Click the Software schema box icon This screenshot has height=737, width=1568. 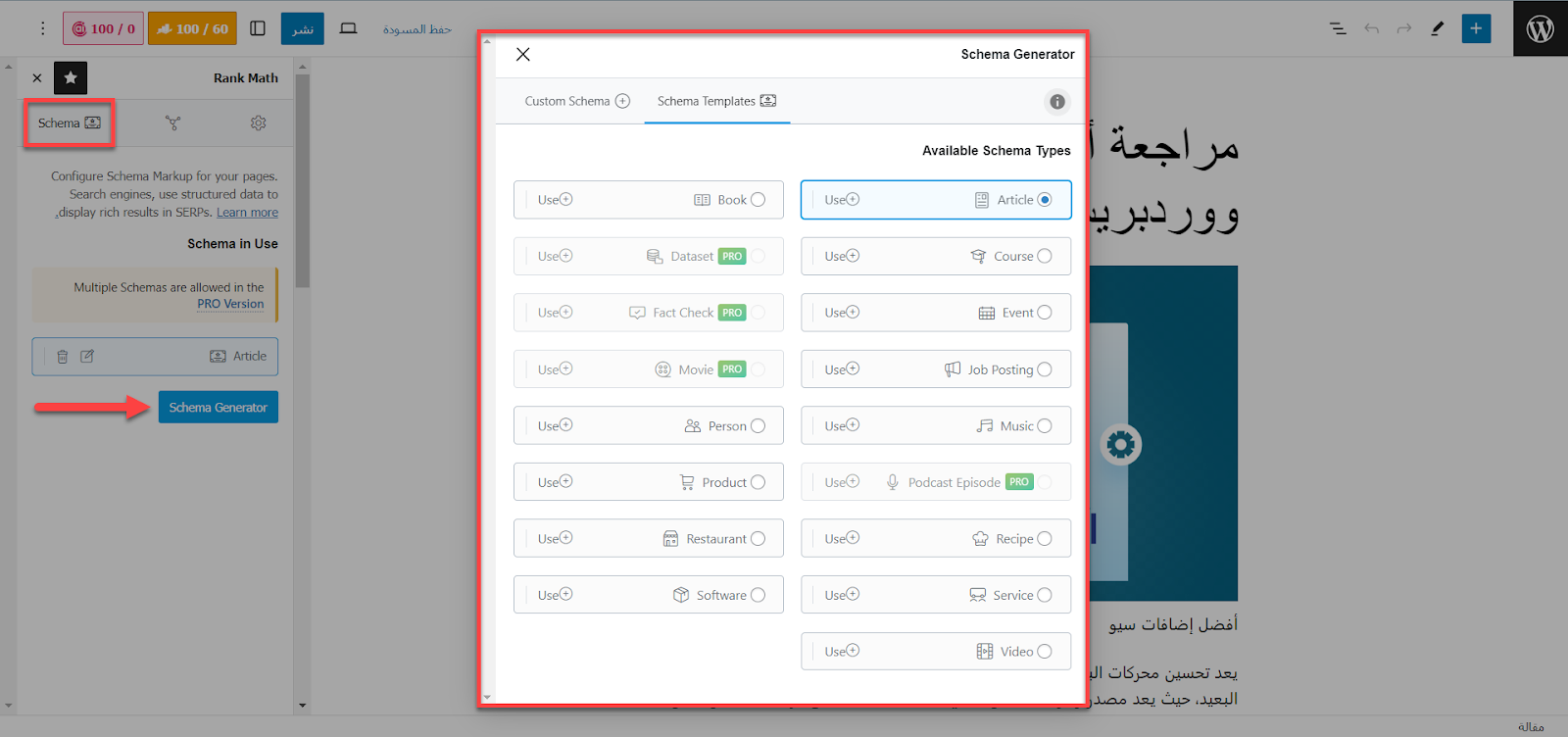[681, 595]
